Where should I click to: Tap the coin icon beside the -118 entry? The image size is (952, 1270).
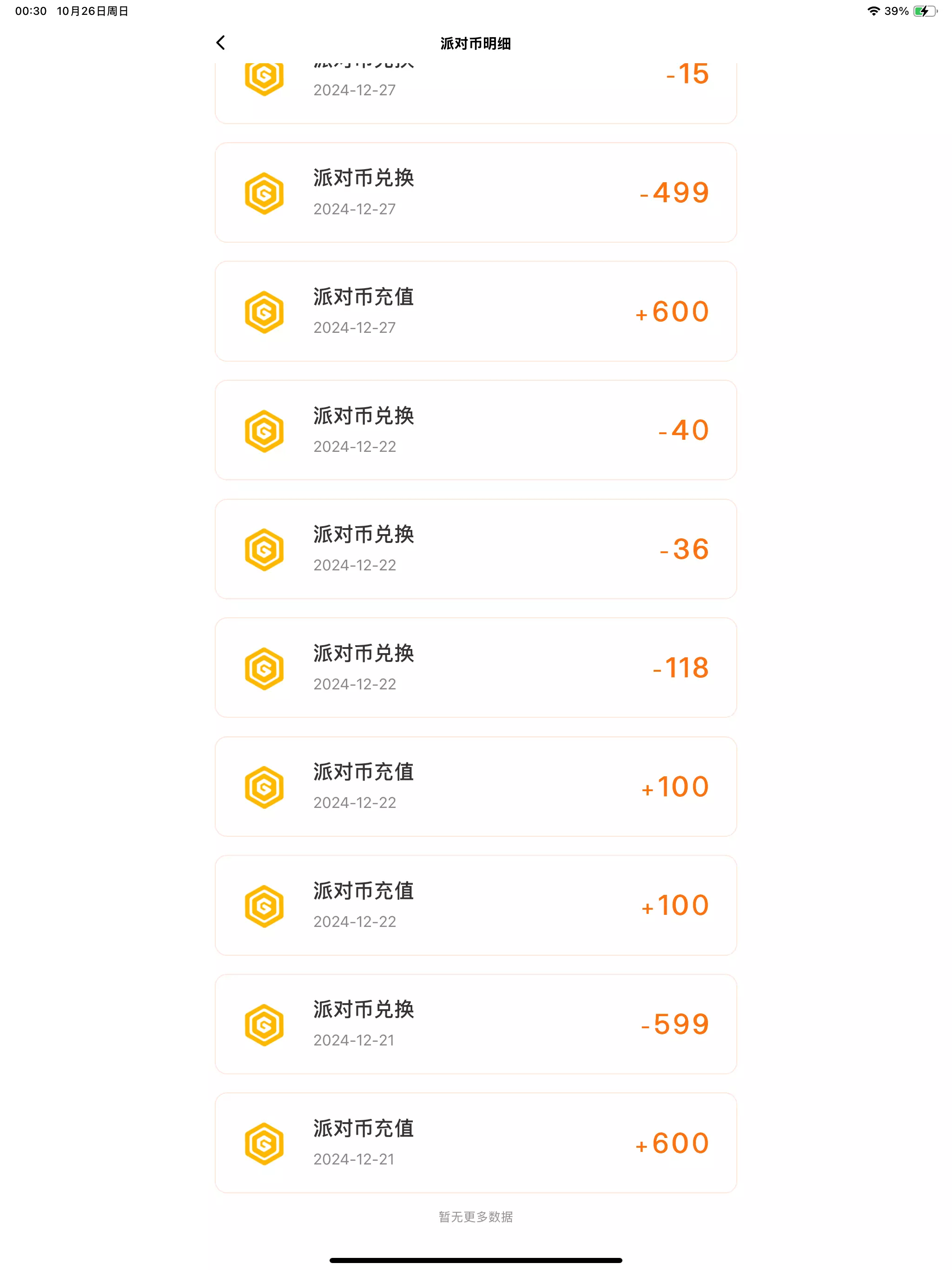264,668
